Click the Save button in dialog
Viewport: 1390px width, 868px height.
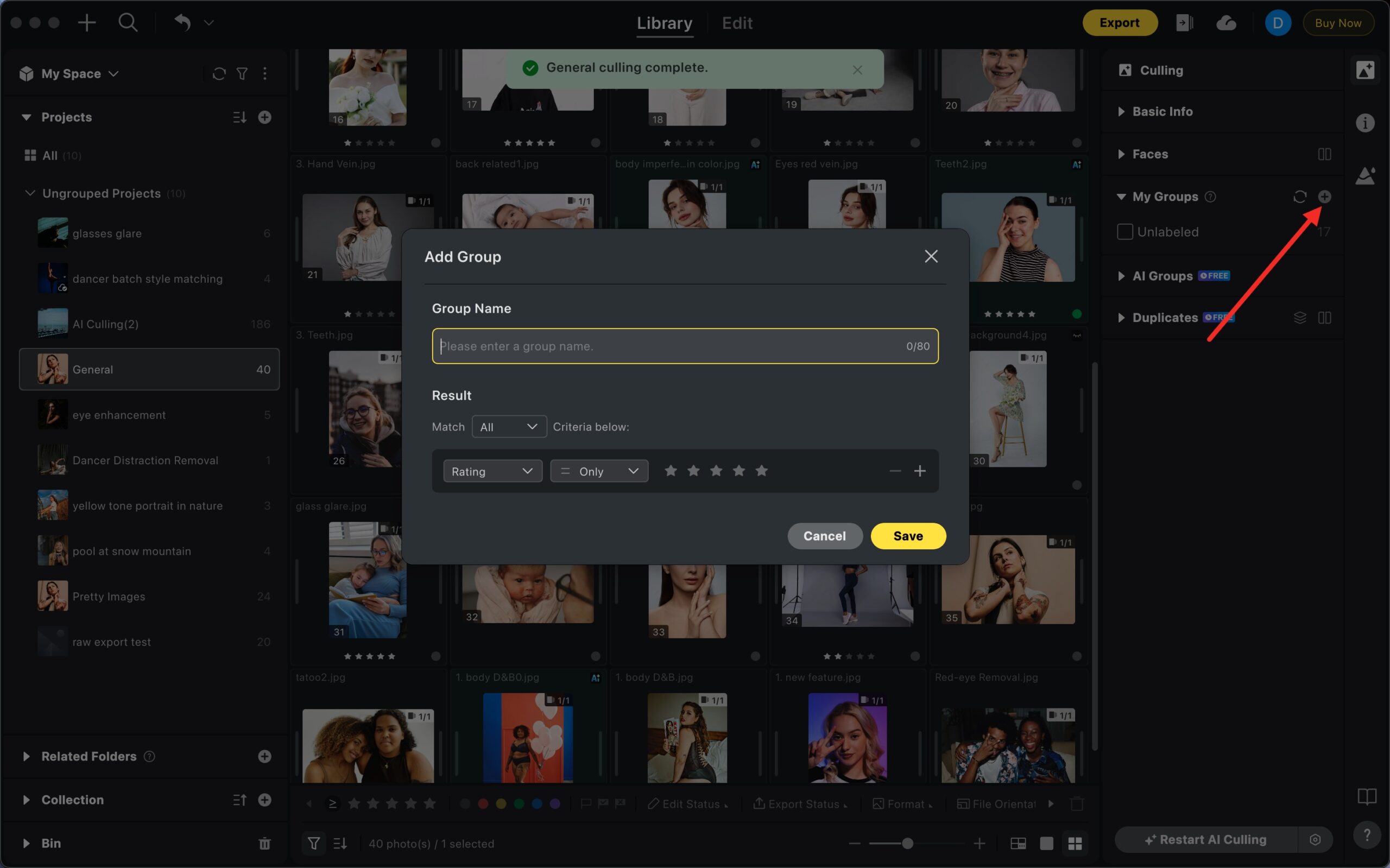[x=908, y=536]
